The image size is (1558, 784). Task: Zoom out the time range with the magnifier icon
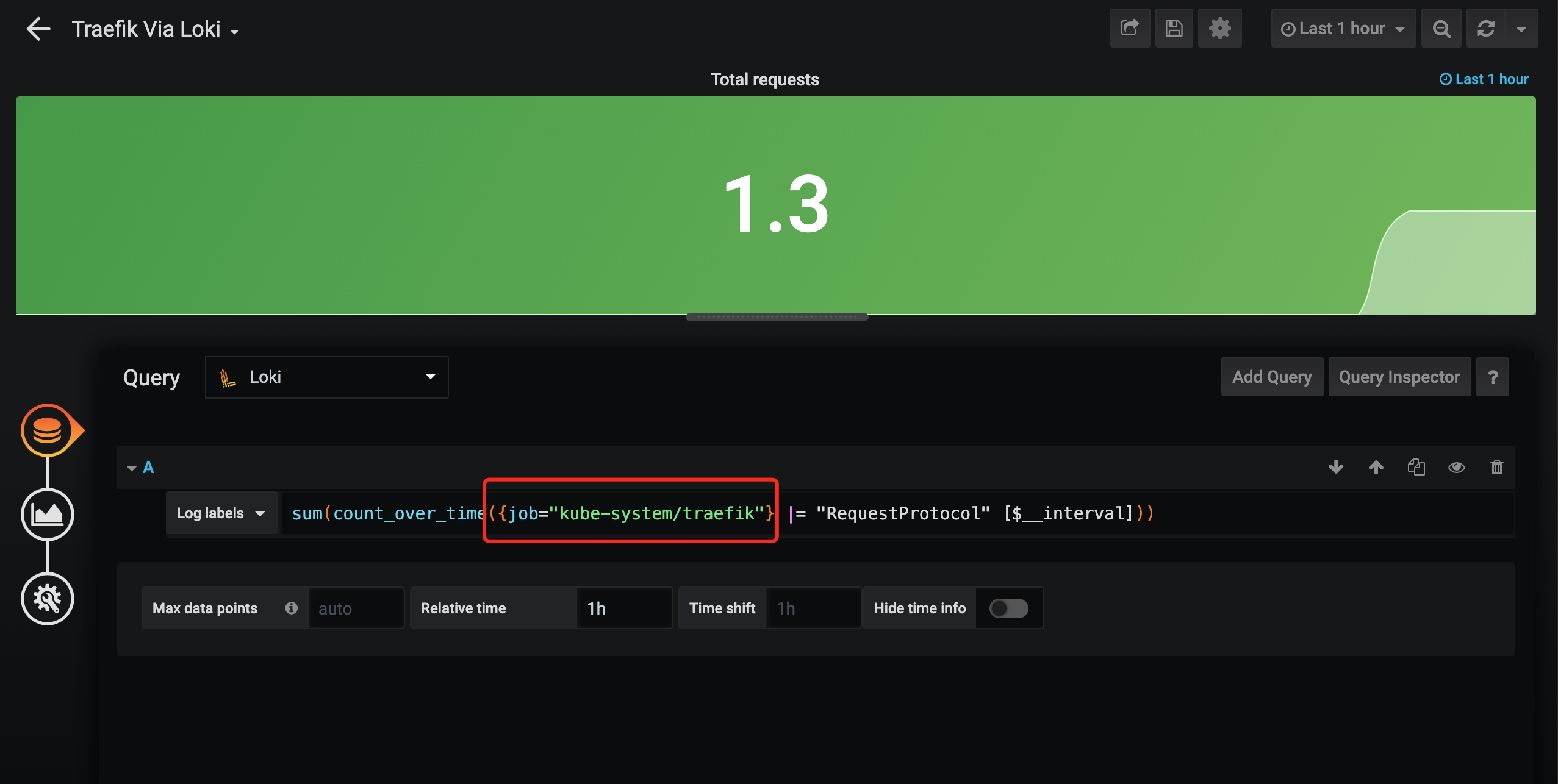1441,28
